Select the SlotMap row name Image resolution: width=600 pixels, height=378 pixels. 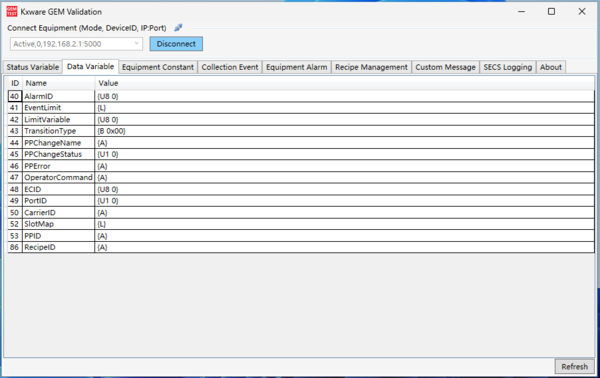click(x=58, y=224)
